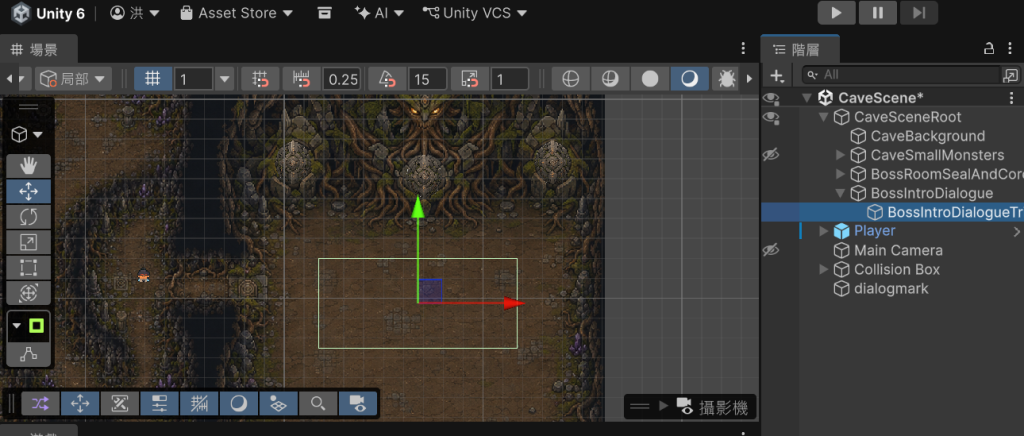Viewport: 1024px width, 436px height.
Task: Click the bottom overlay move-gizmo icon
Action: (x=80, y=404)
